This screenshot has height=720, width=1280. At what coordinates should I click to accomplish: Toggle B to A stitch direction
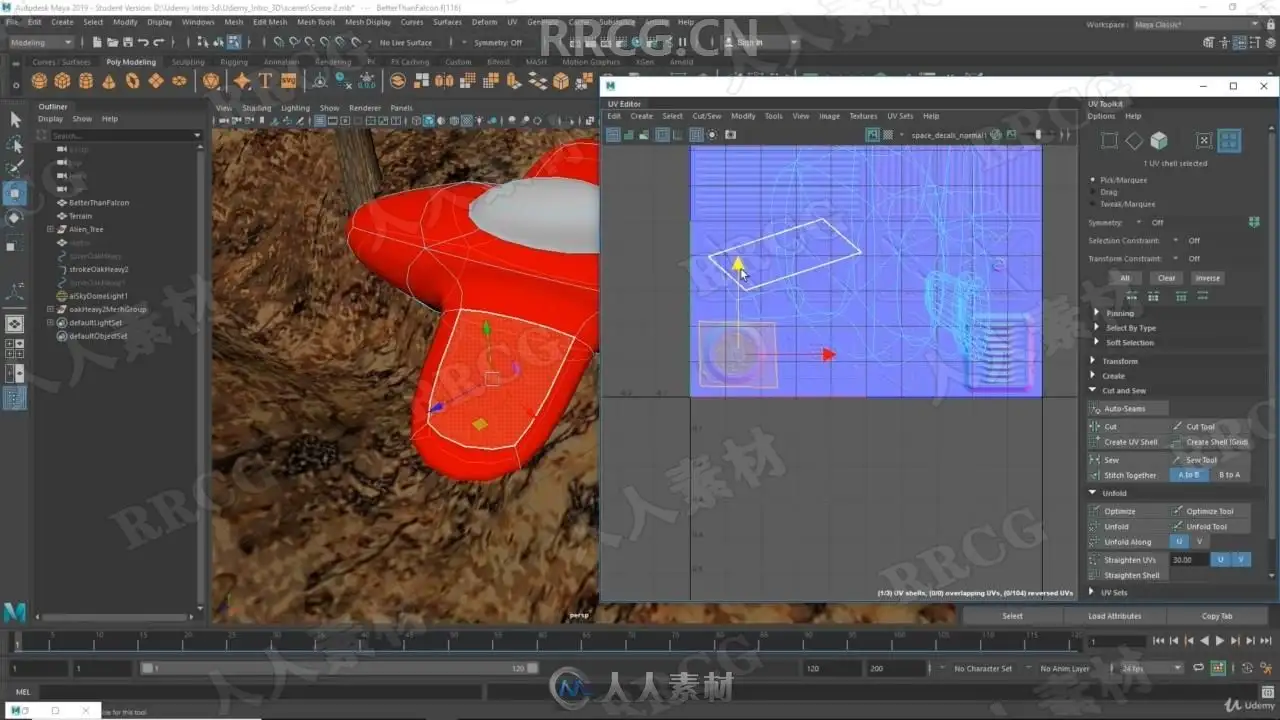pyautogui.click(x=1229, y=475)
